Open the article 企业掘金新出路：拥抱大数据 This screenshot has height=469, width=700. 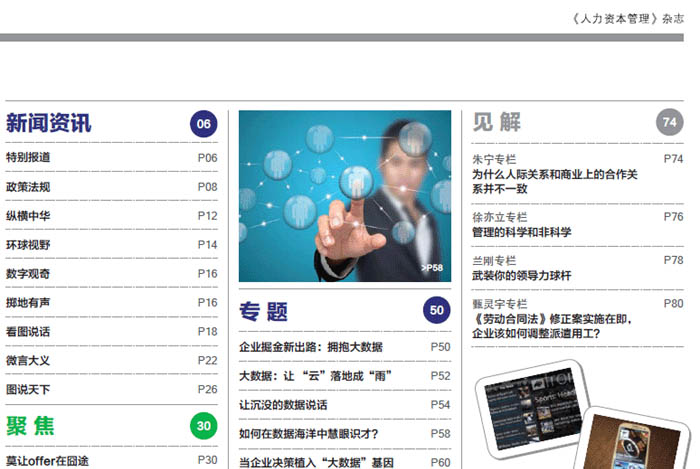pyautogui.click(x=311, y=348)
